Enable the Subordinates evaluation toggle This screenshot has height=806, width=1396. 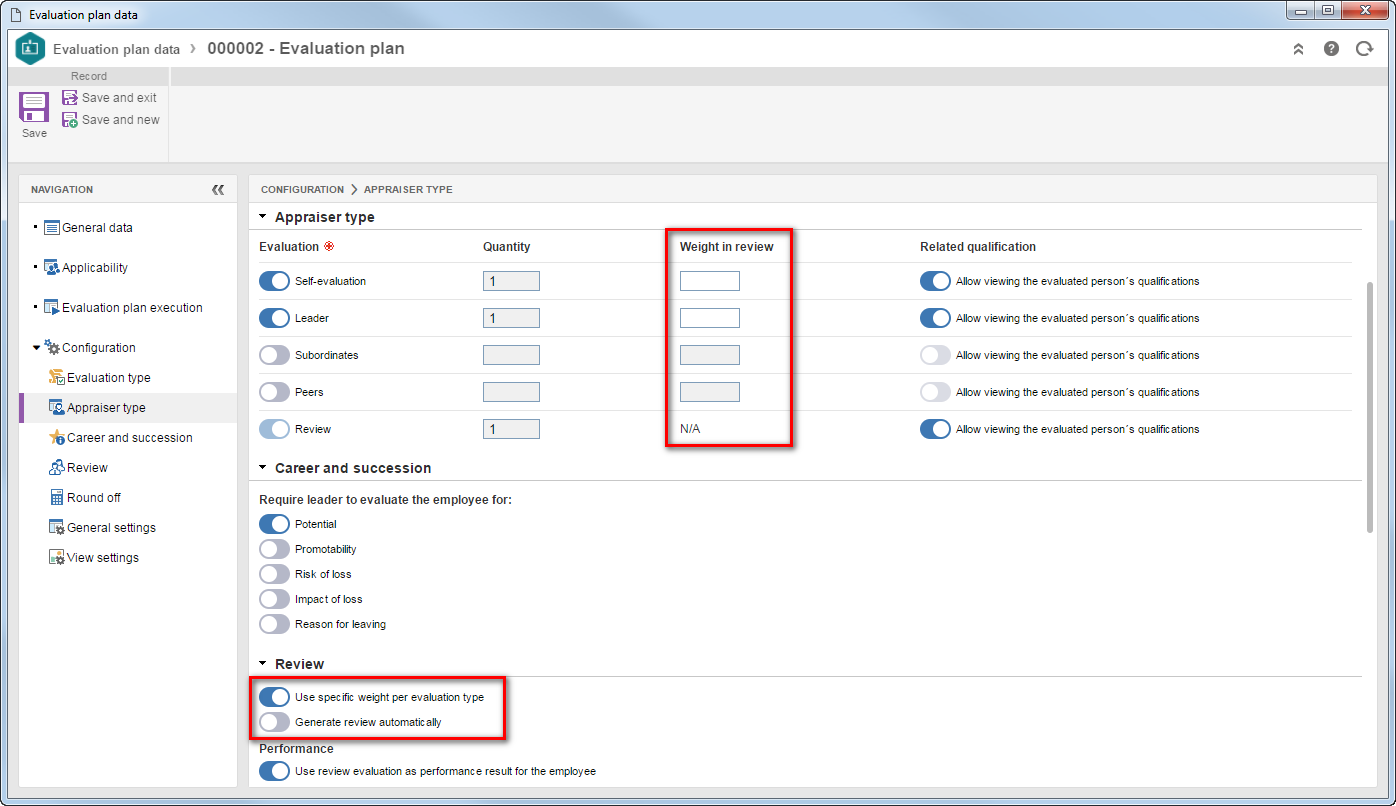274,355
